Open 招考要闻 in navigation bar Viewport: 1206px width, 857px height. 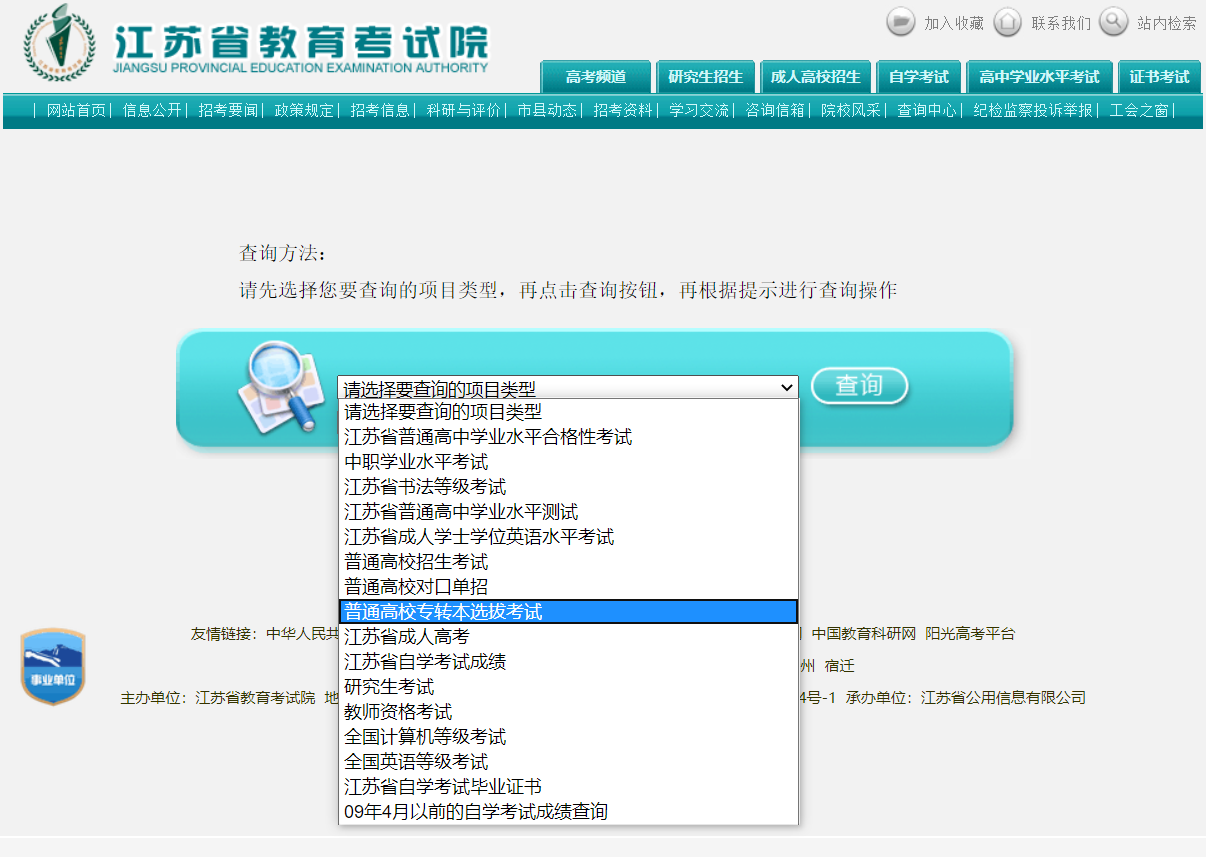(228, 111)
